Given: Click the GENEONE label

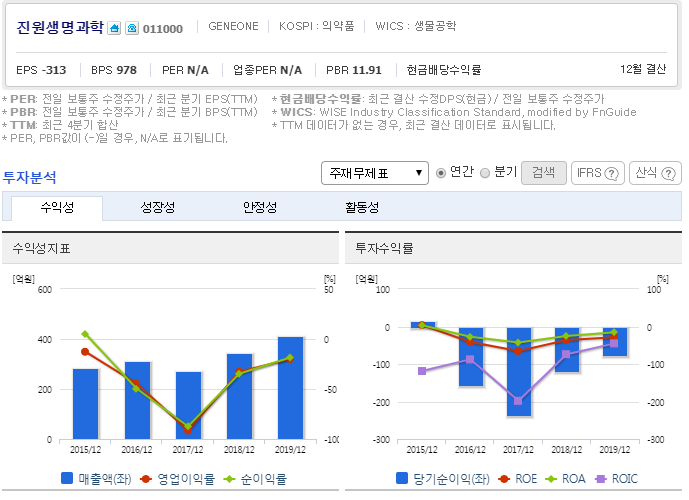Looking at the screenshot, I should coord(233,26).
